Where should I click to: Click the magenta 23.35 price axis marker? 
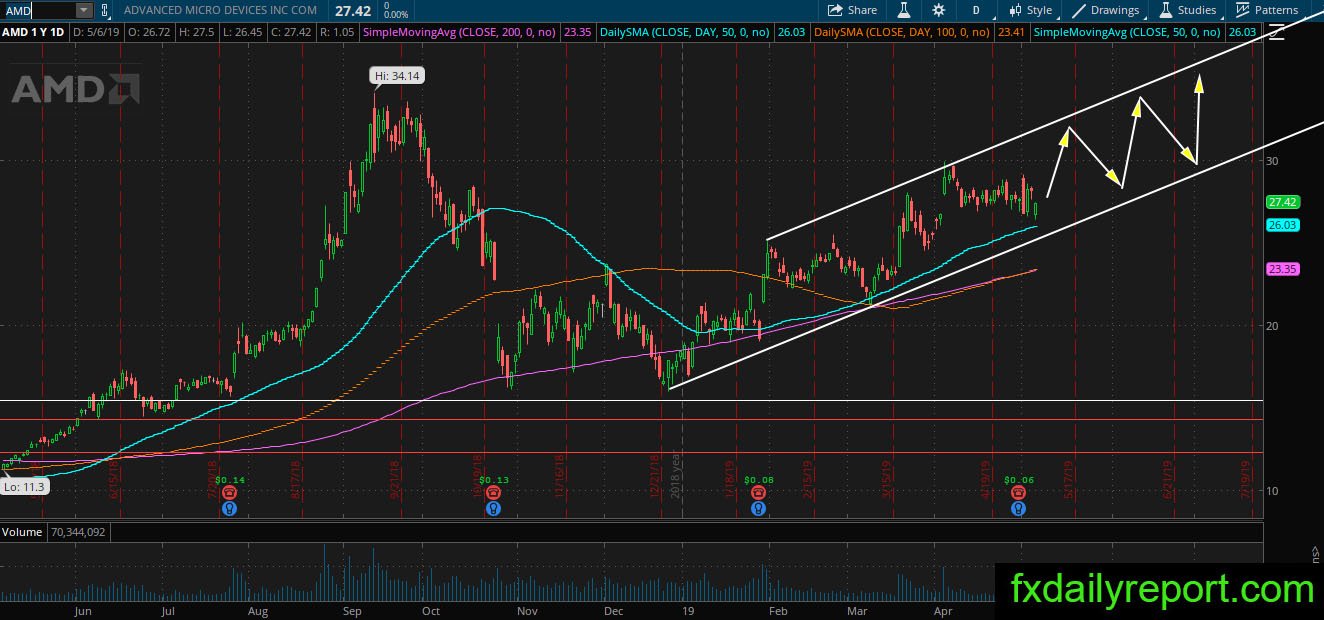[1282, 269]
